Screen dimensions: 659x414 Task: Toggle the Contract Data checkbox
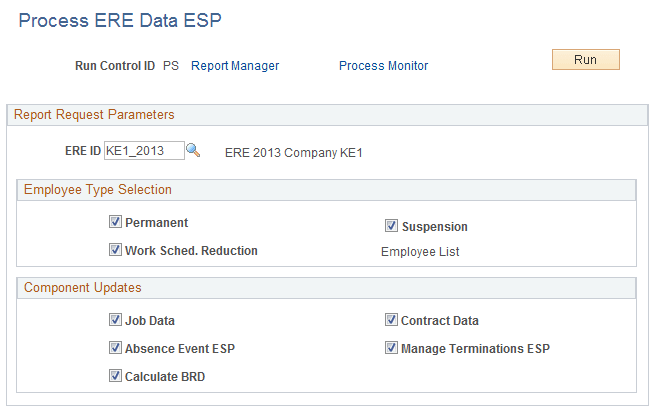(392, 321)
